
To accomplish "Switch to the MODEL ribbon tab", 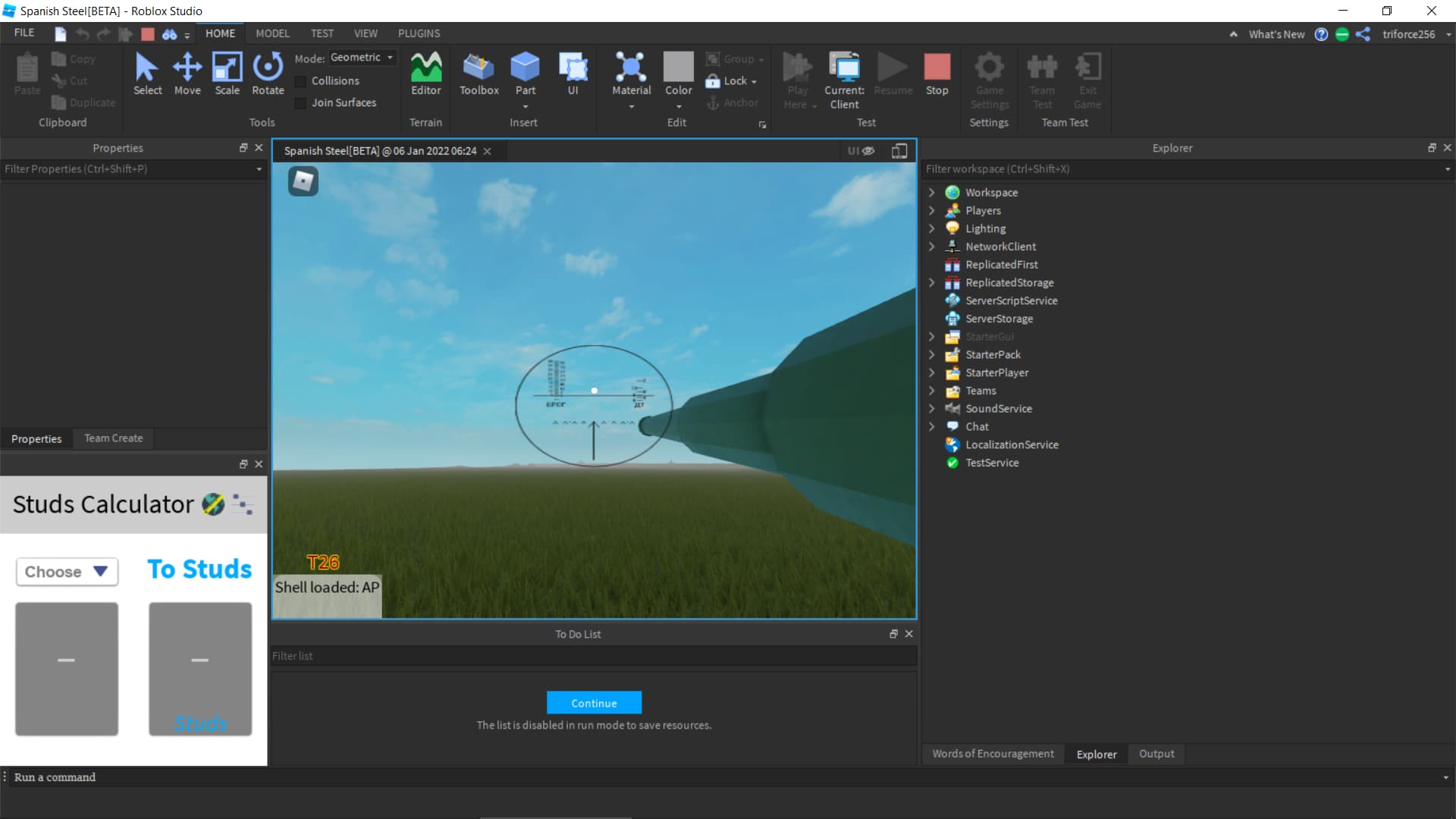I will point(272,33).
